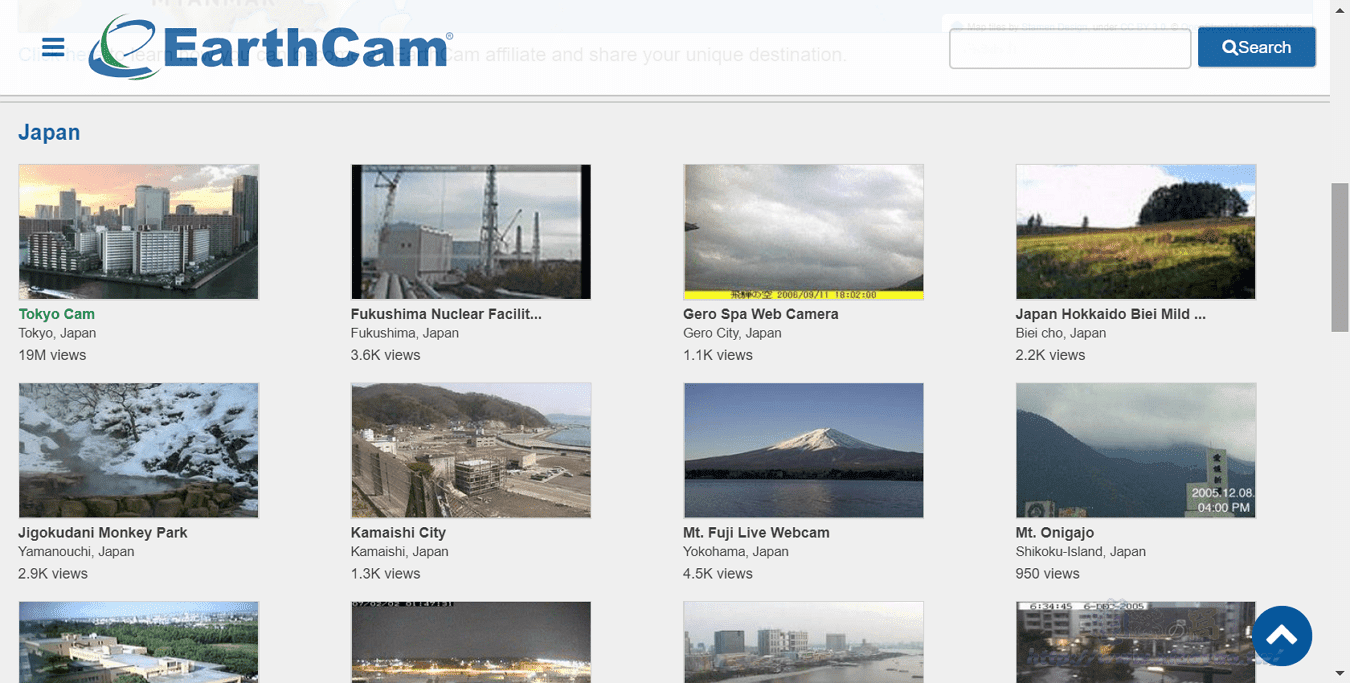The width and height of the screenshot is (1350, 683).
Task: Click the Kamaishi City title link
Action: tap(398, 532)
